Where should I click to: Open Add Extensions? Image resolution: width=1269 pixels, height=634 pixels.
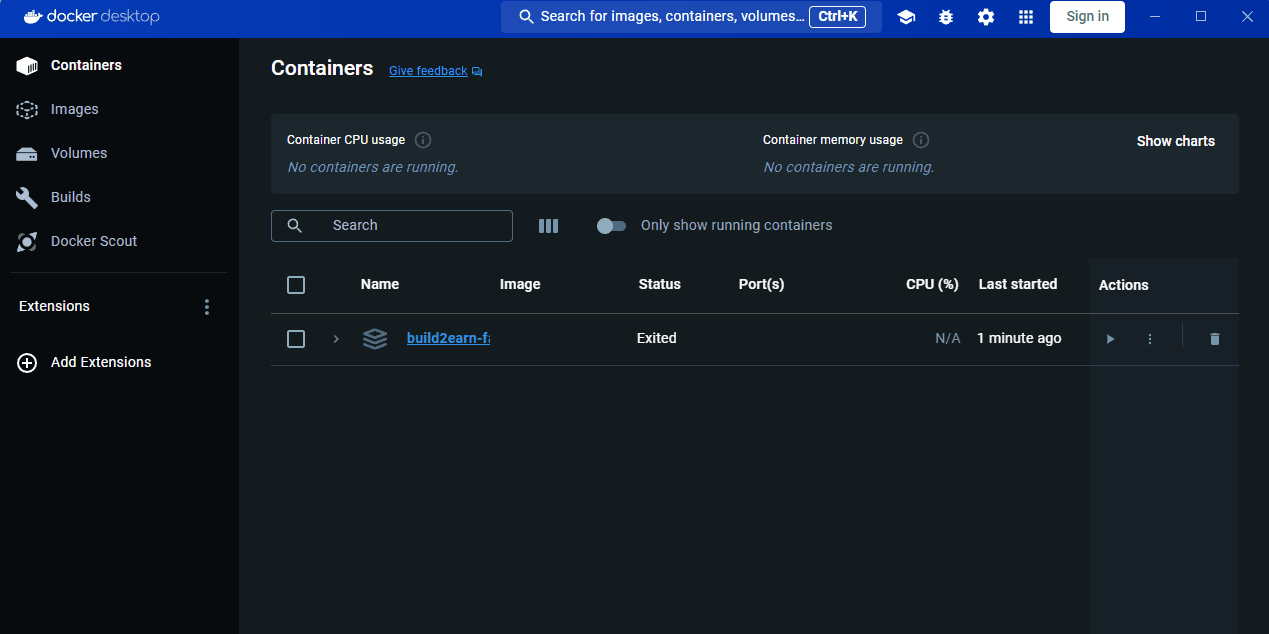click(100, 361)
